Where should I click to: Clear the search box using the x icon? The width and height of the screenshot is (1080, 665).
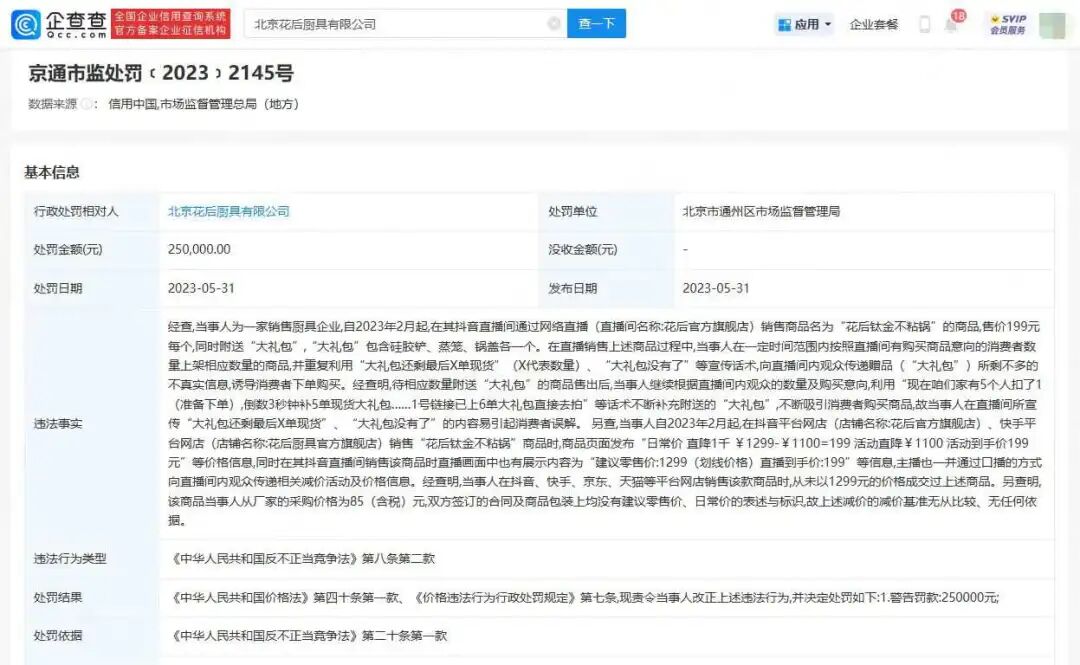[553, 23]
